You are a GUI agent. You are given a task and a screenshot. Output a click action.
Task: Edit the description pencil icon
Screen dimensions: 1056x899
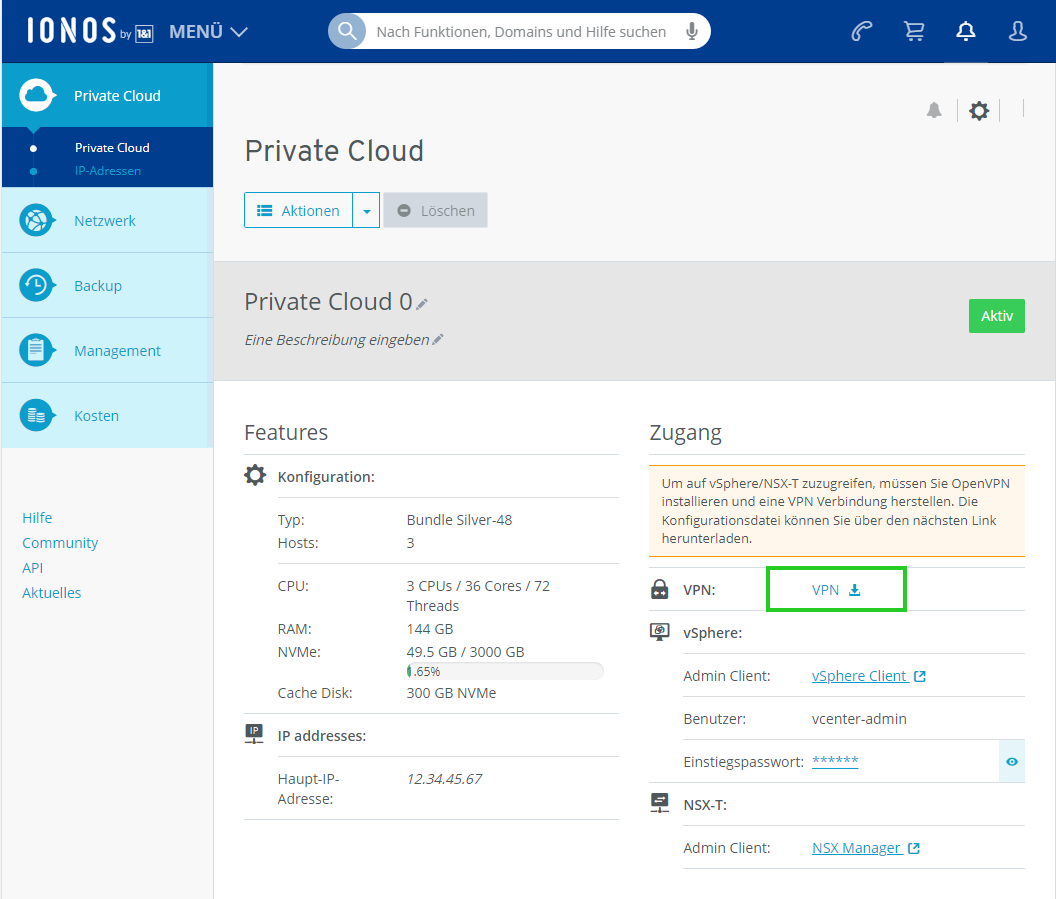pyautogui.click(x=438, y=339)
